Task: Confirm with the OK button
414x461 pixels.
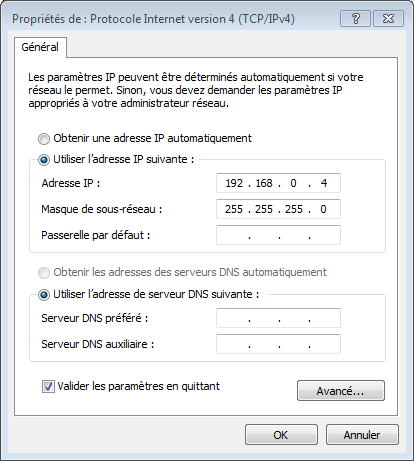Action: 281,435
